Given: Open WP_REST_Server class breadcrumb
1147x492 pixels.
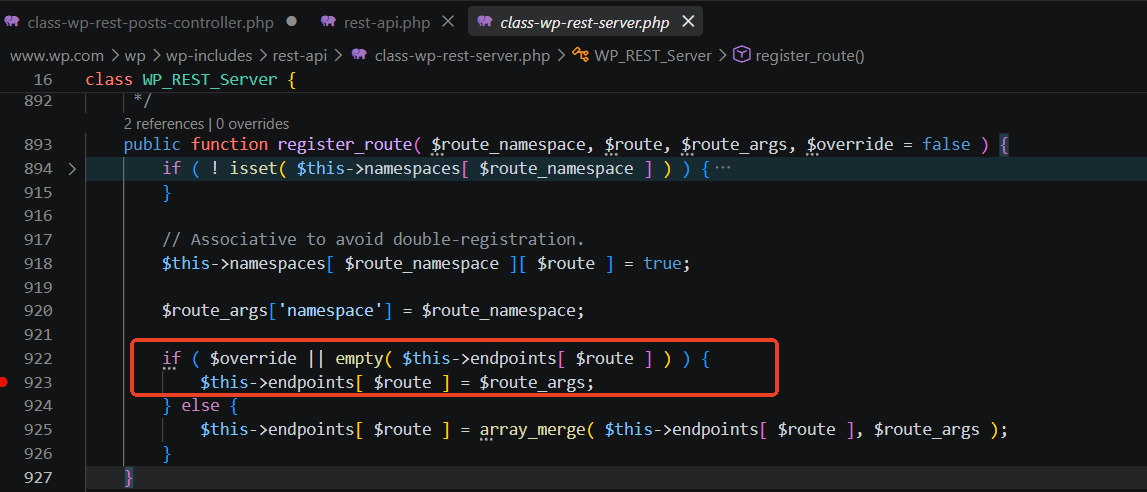Looking at the screenshot, I should click(x=653, y=56).
